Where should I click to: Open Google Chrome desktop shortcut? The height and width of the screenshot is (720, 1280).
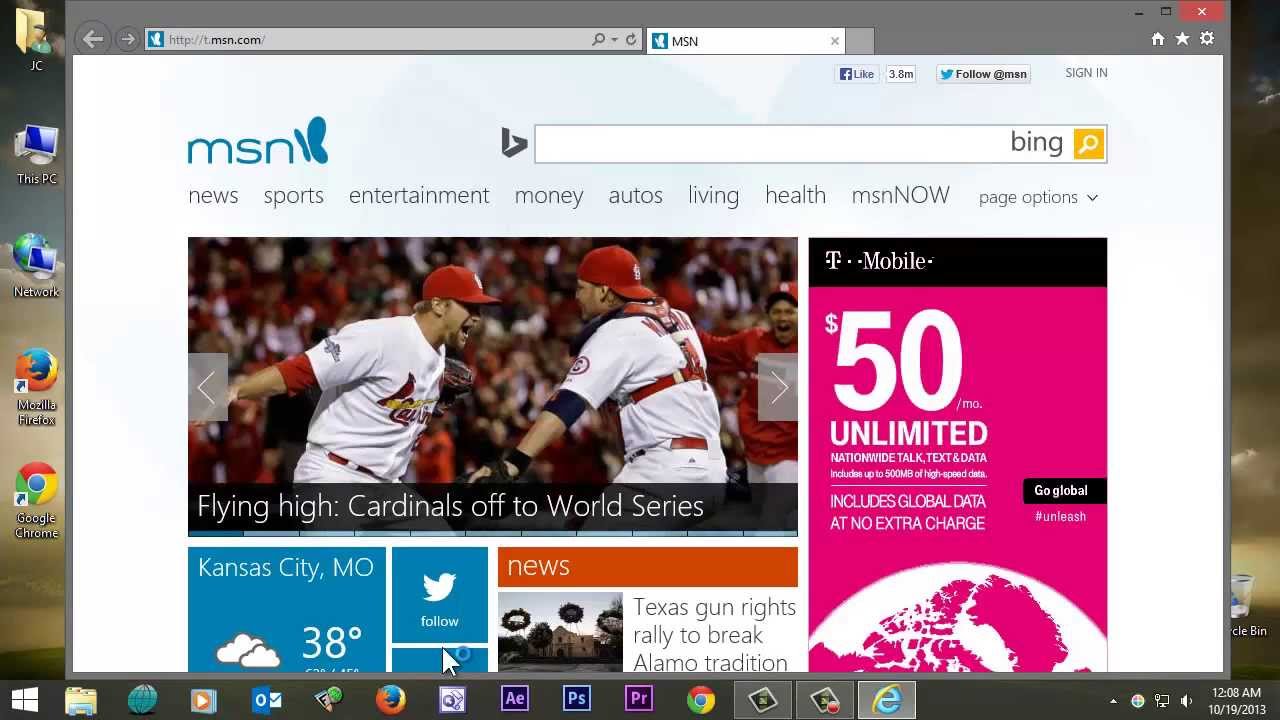[36, 501]
